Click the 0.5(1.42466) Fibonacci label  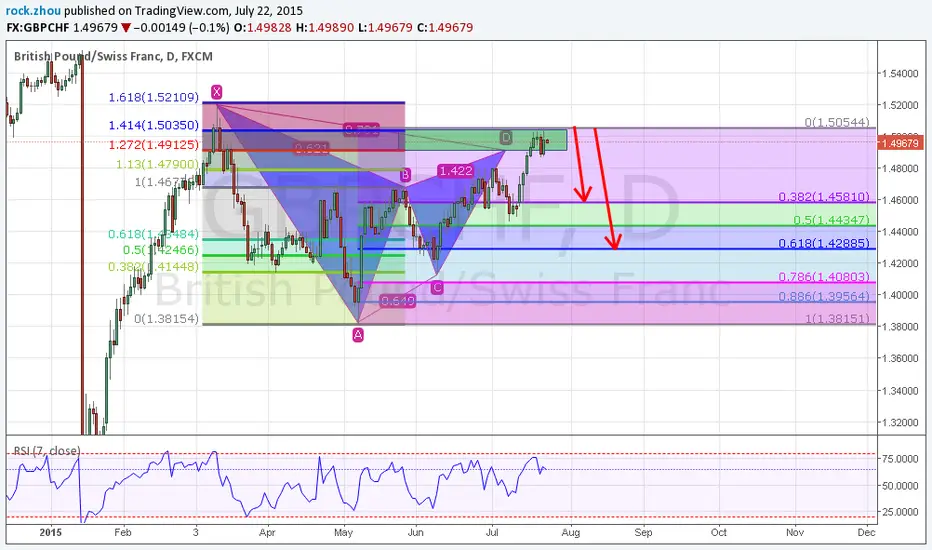[160, 250]
